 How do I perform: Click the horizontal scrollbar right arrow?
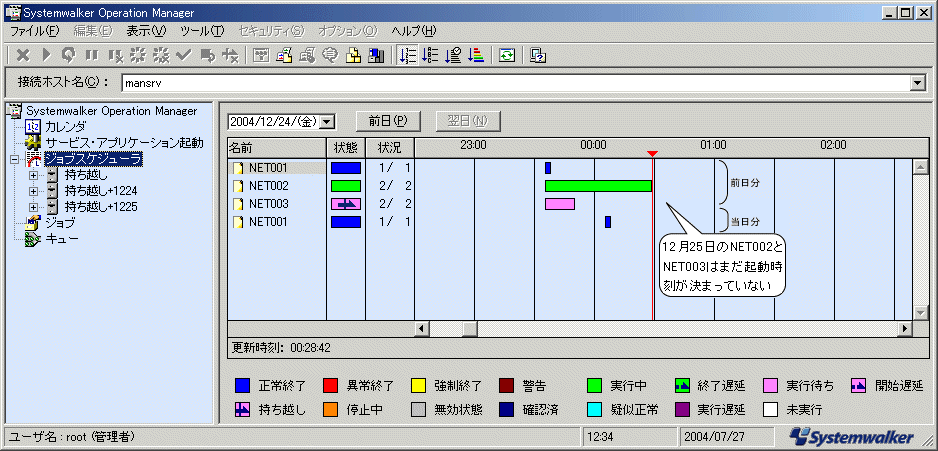(905, 328)
